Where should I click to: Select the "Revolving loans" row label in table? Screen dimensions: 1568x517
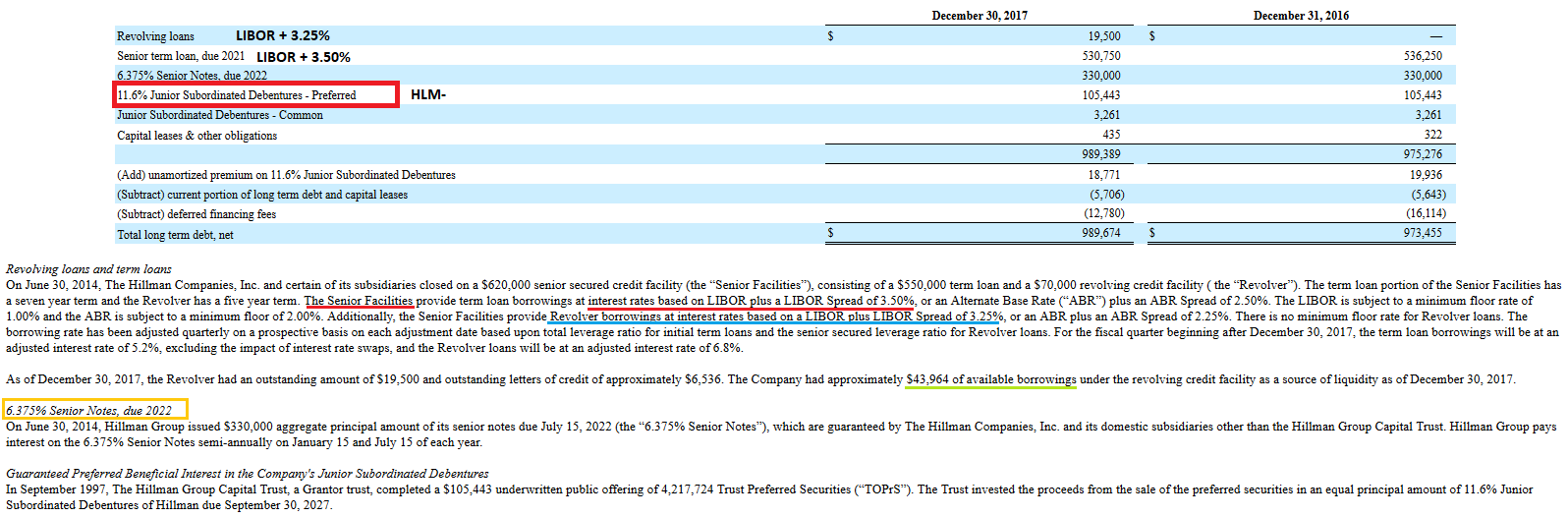[155, 36]
